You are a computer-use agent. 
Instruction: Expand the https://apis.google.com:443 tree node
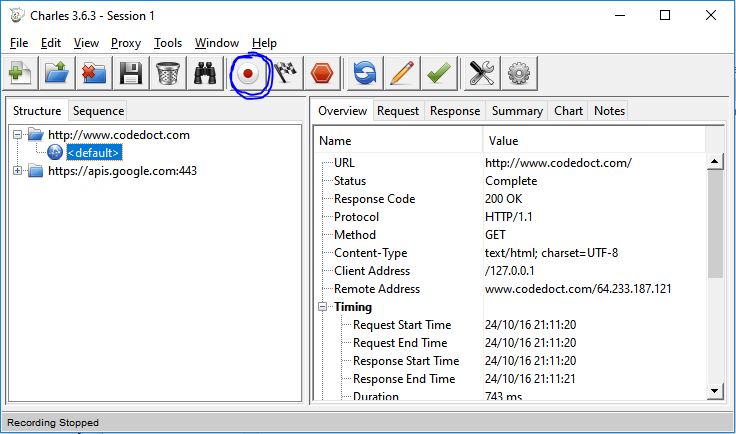point(17,170)
